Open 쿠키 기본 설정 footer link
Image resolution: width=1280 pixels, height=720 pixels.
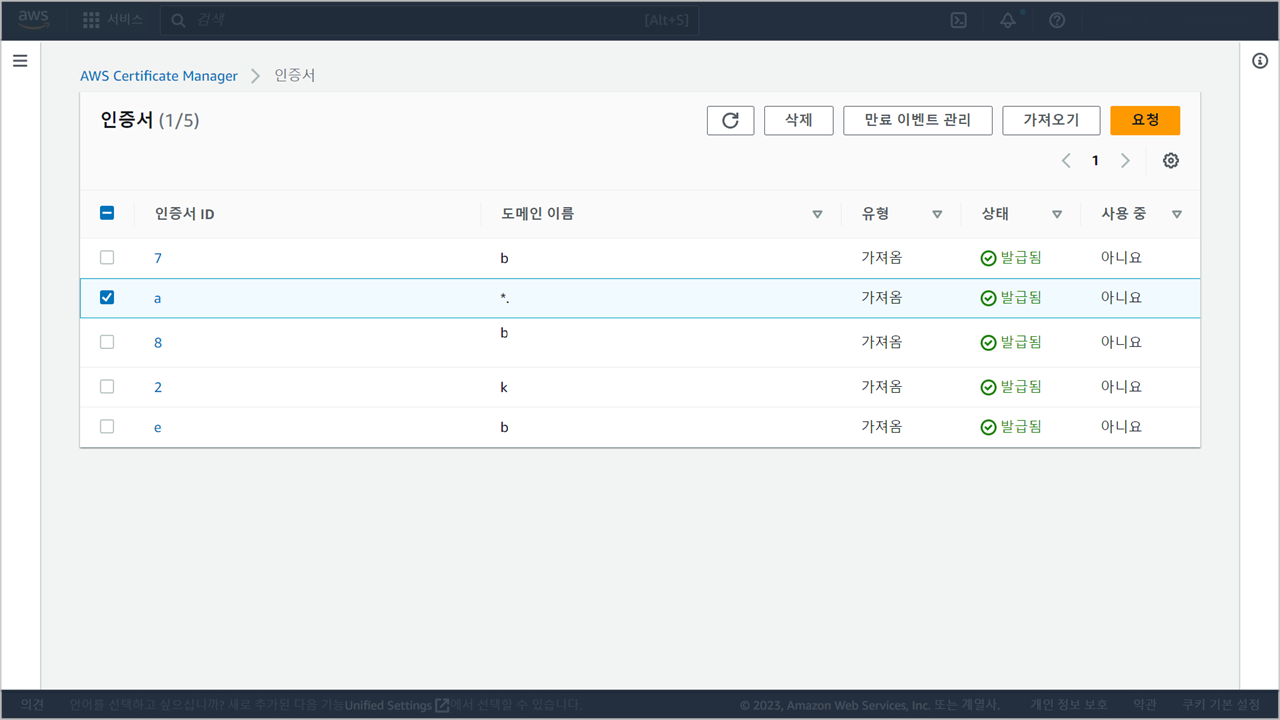coord(1221,705)
